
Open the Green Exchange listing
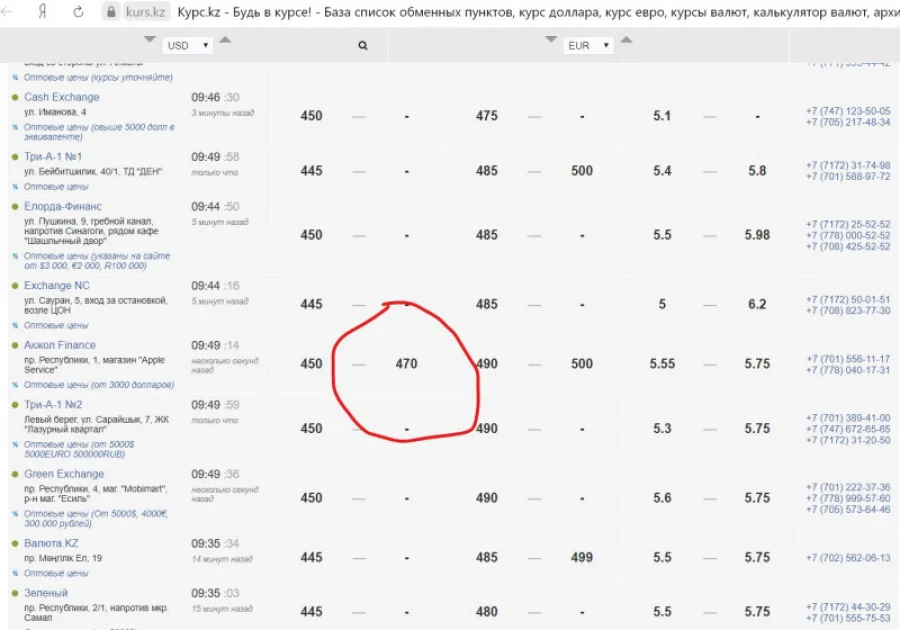click(x=64, y=474)
